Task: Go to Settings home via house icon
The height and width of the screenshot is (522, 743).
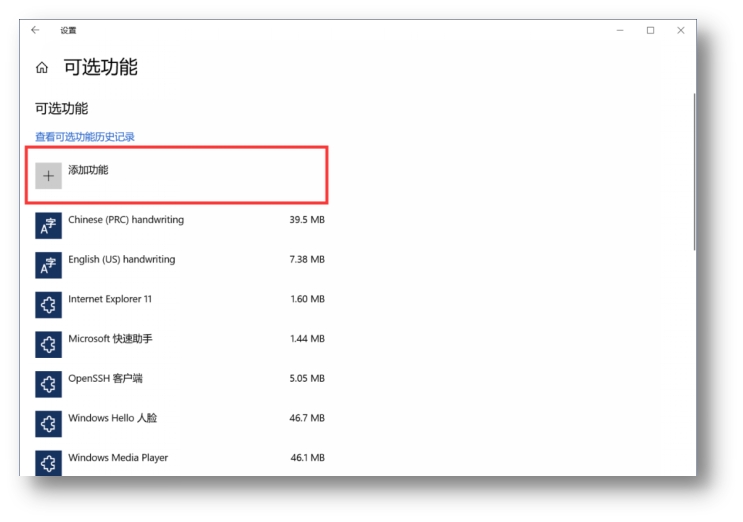Action: pos(42,68)
